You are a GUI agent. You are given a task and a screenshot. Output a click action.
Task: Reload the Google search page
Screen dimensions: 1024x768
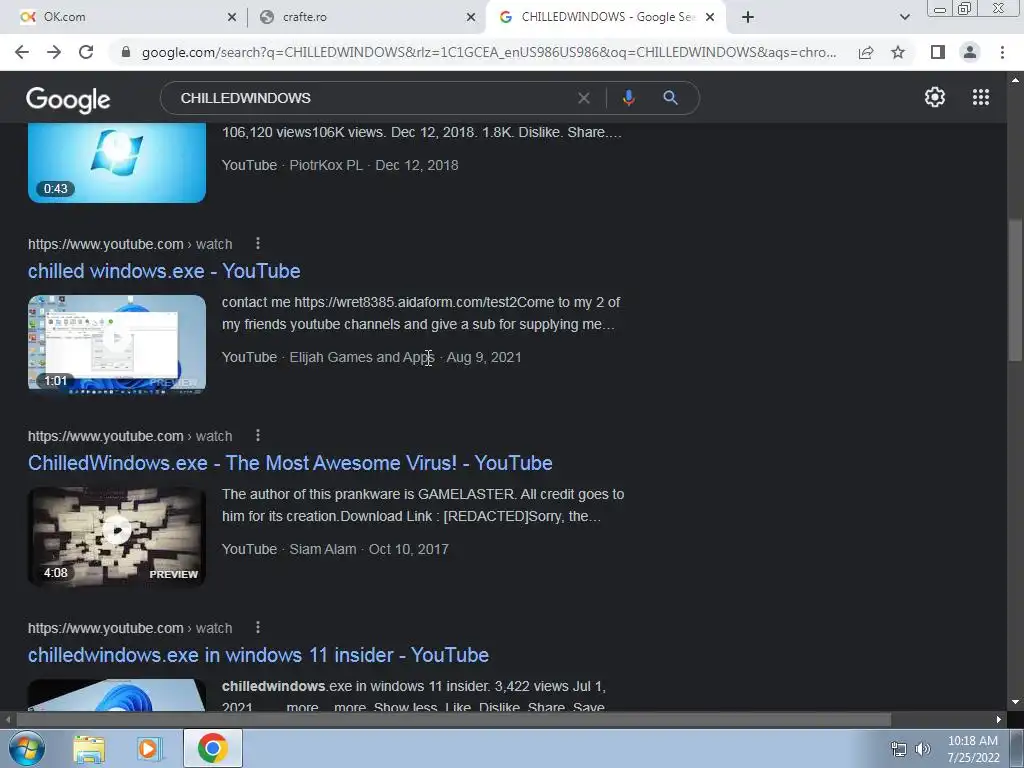[86, 52]
